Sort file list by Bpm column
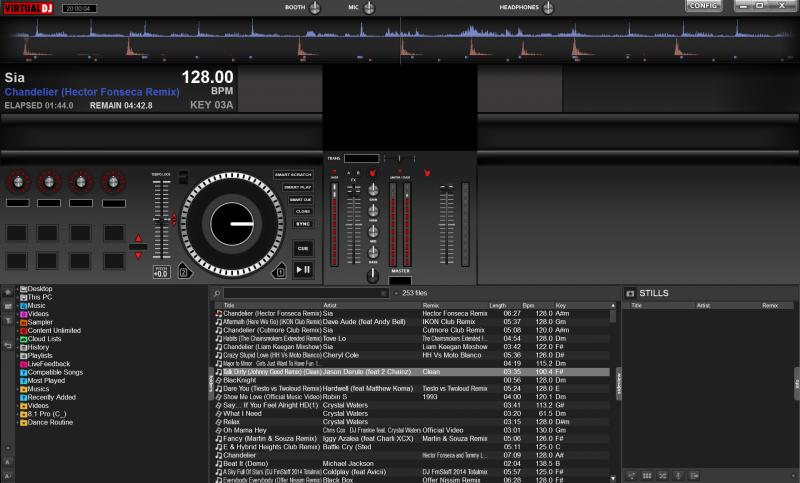Screen dimensions: 800x483 click(x=528, y=306)
